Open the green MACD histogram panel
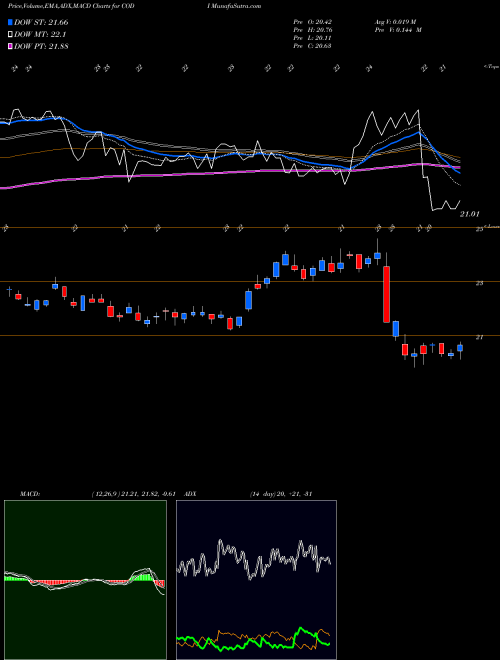Image resolution: width=500 pixels, height=660 pixels. tap(85, 580)
